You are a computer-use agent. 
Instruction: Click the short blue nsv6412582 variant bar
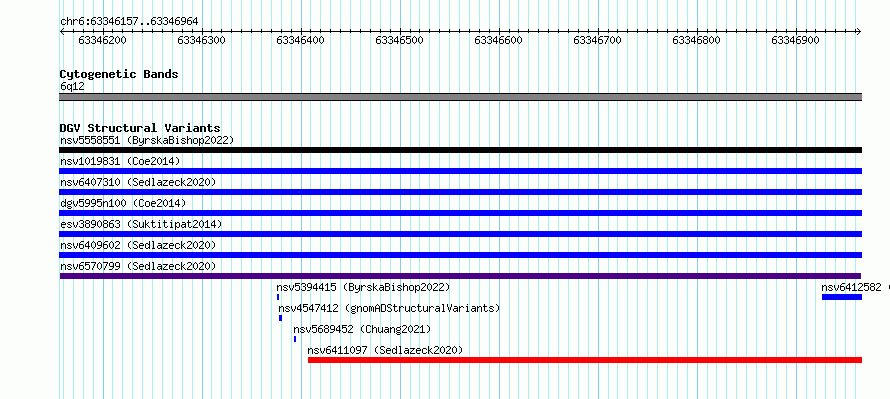point(842,297)
